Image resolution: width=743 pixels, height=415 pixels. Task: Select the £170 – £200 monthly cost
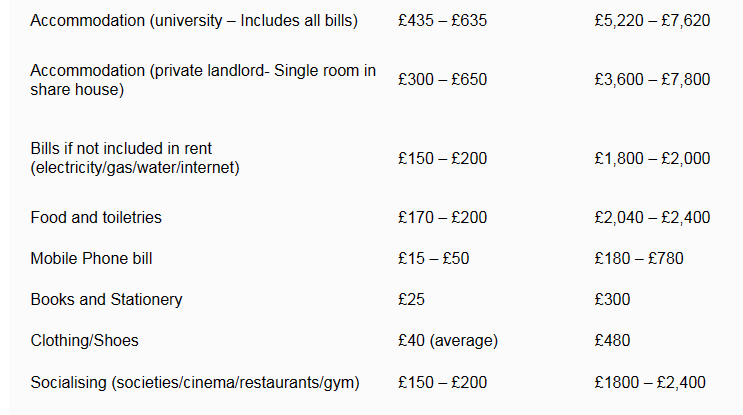[442, 217]
